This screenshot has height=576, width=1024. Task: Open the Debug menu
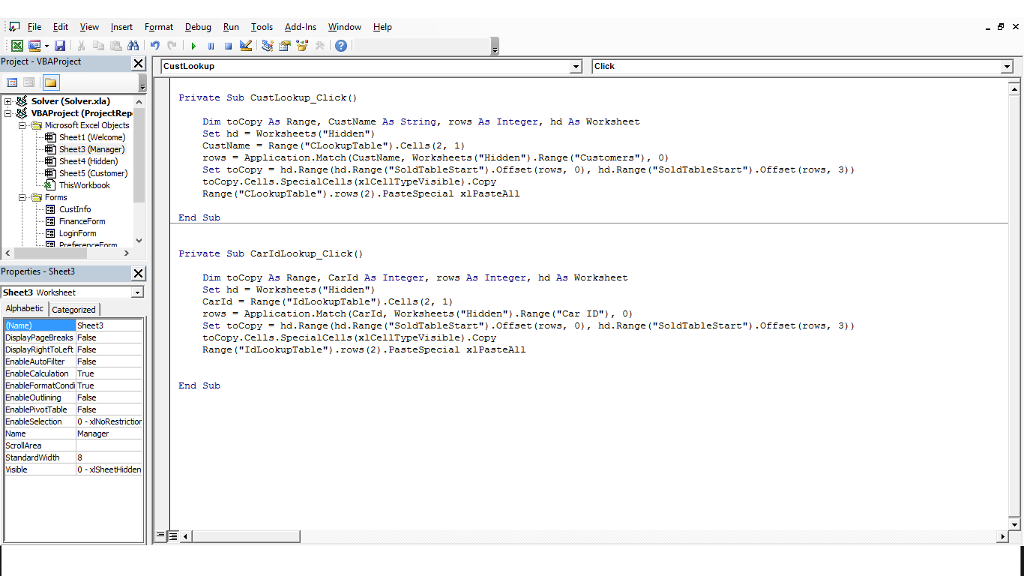(x=198, y=27)
